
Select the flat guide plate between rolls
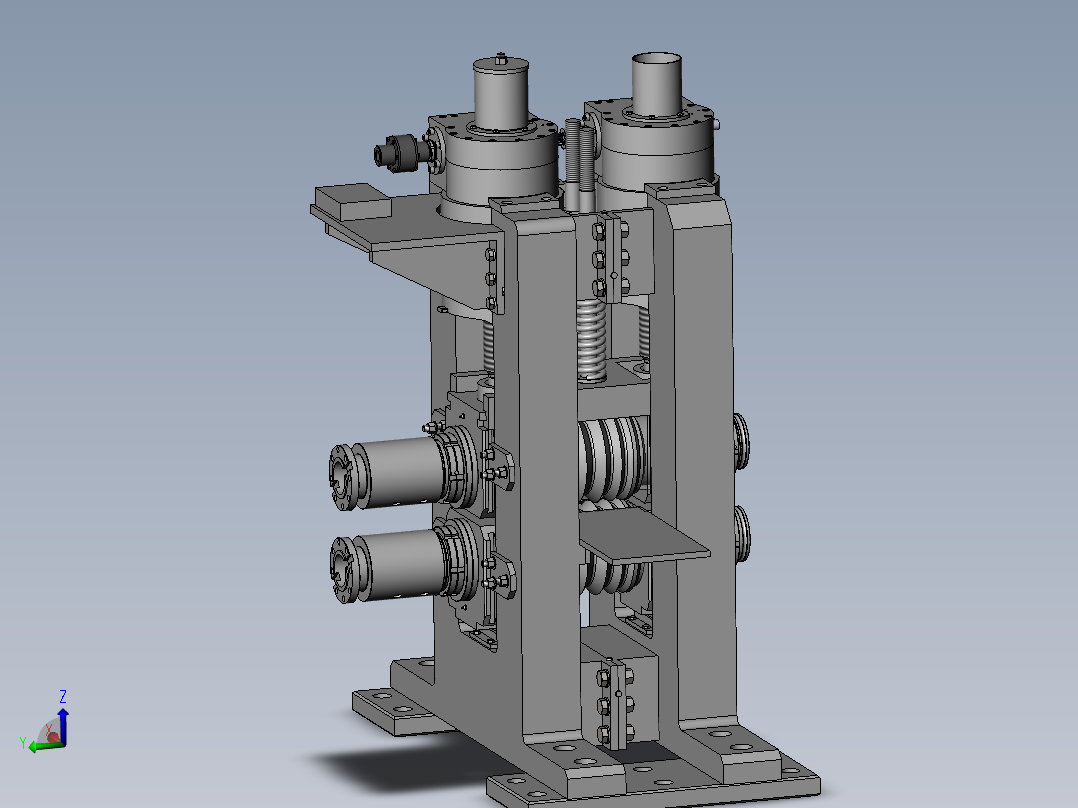tap(644, 537)
